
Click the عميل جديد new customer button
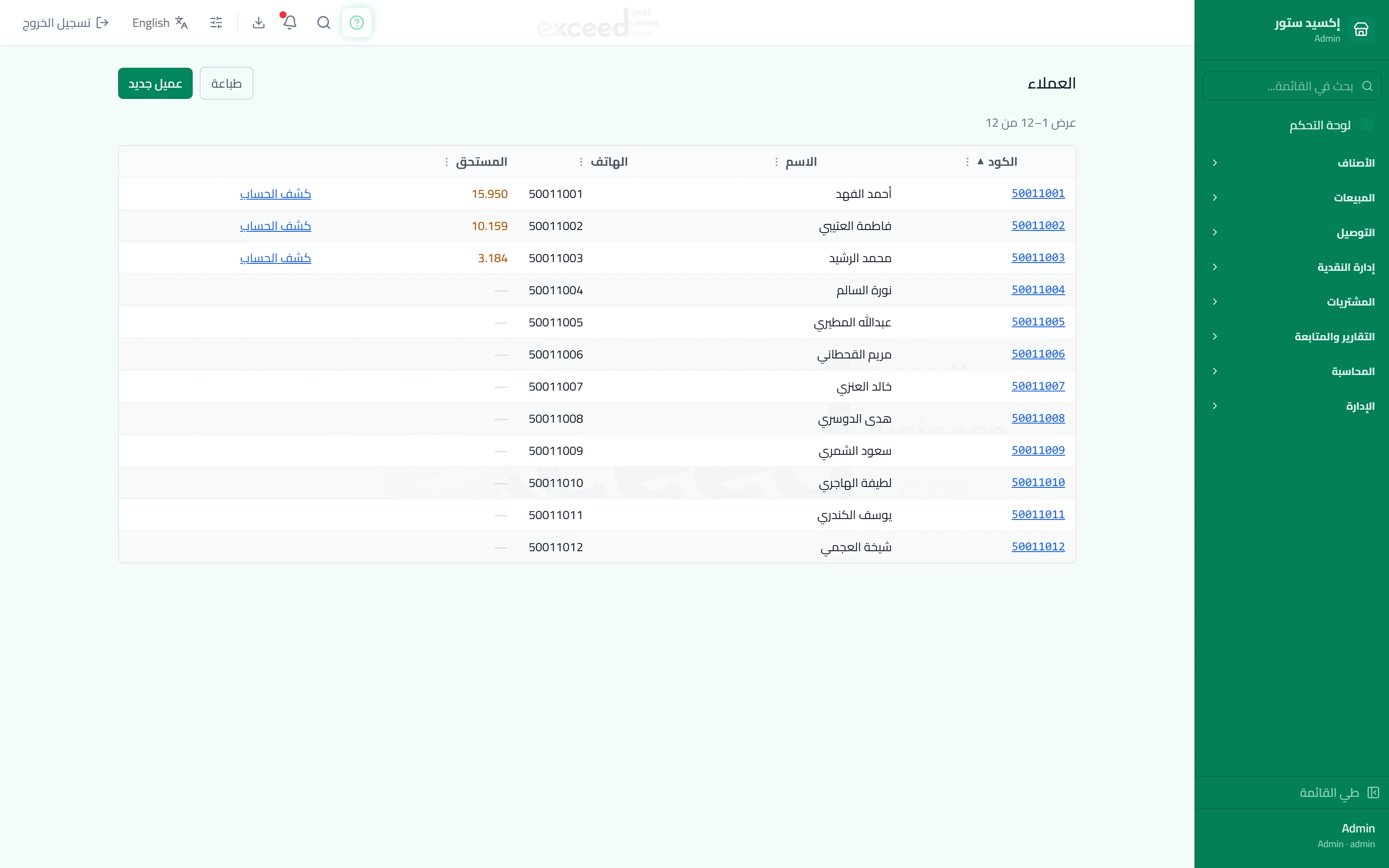pos(155,83)
